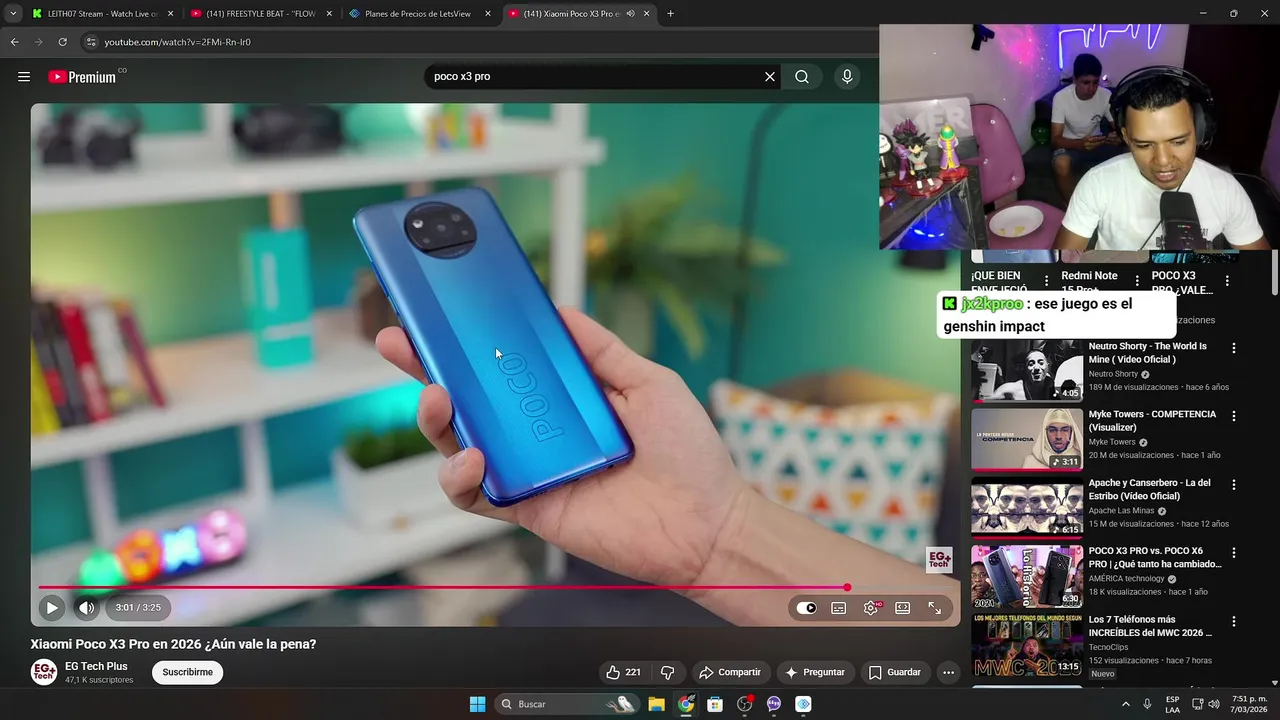View site information icon in address bar
1280x720 pixels.
tap(91, 42)
